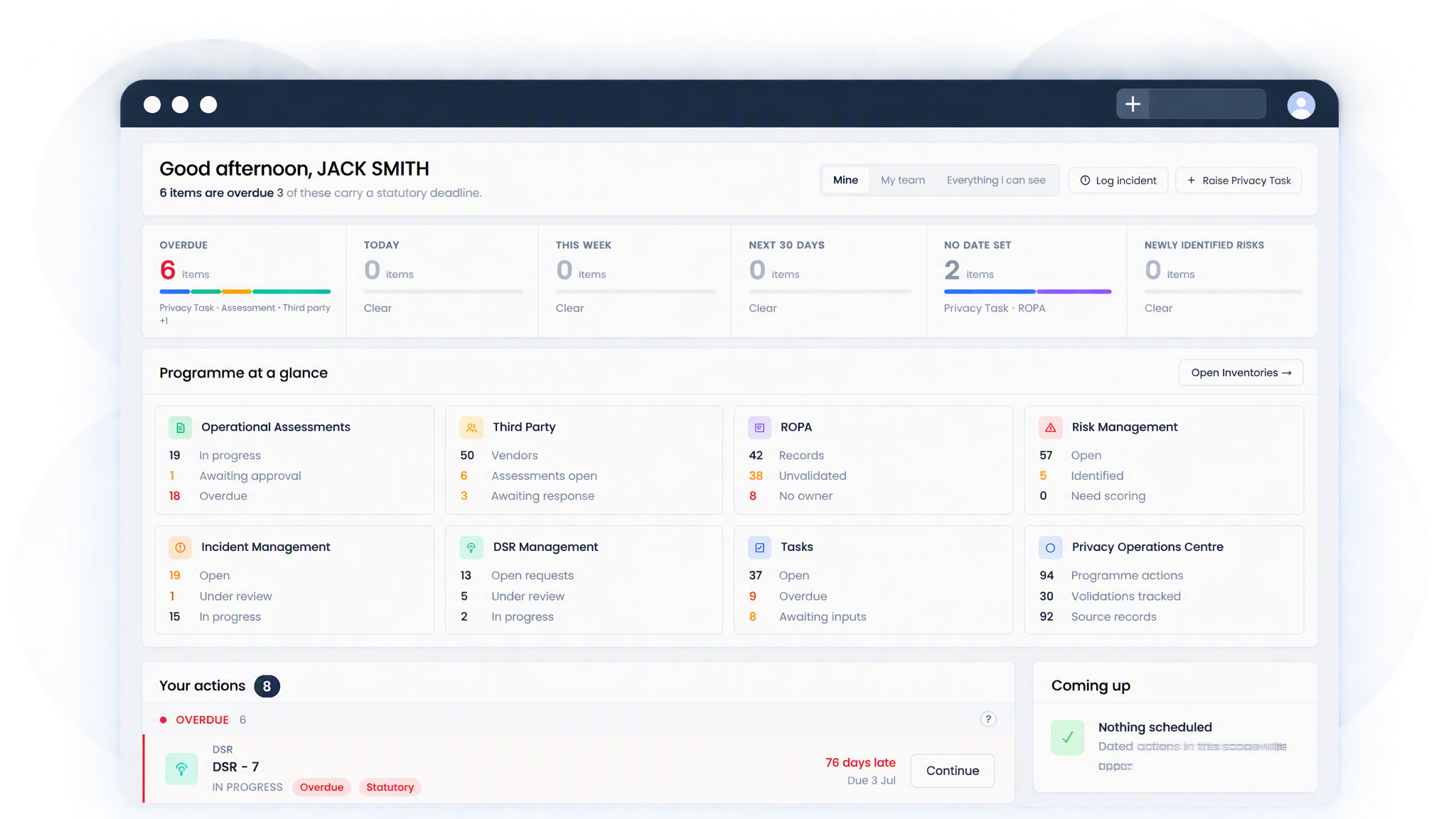Click the search field in top bar

click(x=1207, y=104)
